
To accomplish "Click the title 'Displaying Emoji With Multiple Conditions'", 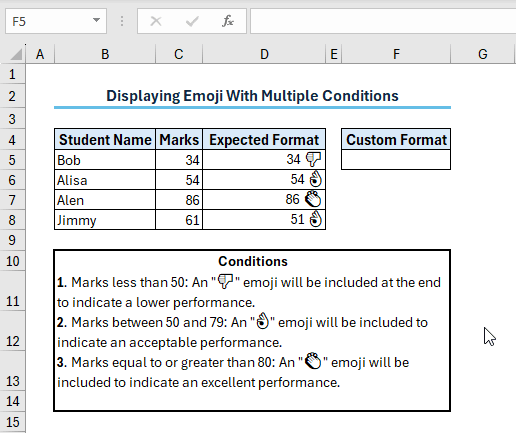I will coord(252,96).
